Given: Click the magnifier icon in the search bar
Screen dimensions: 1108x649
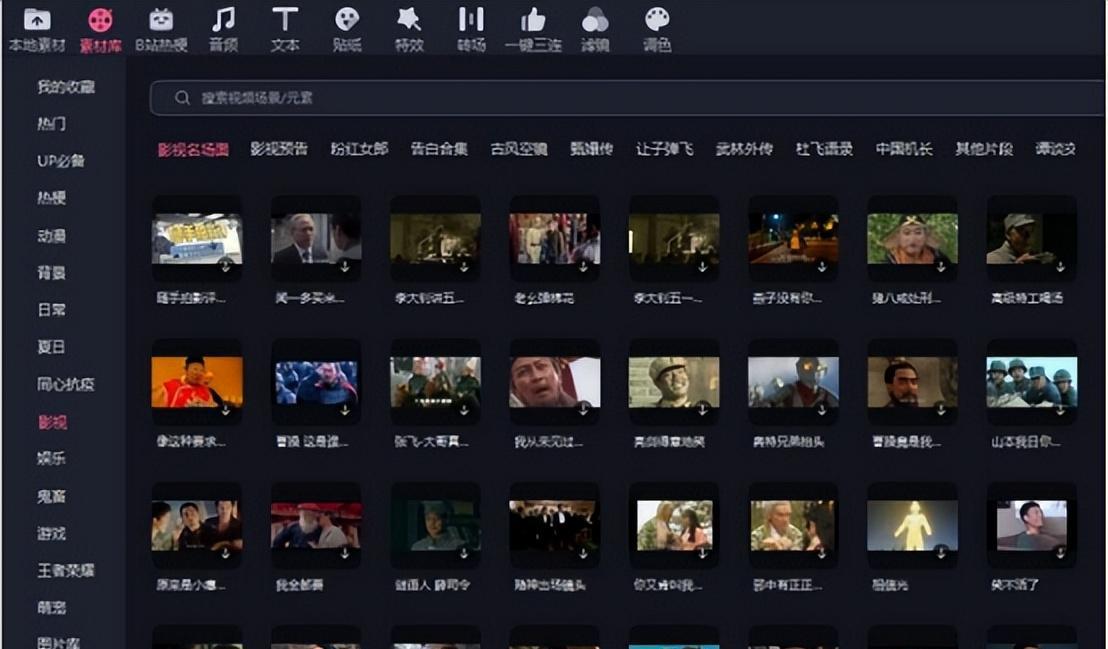Looking at the screenshot, I should click(x=182, y=98).
